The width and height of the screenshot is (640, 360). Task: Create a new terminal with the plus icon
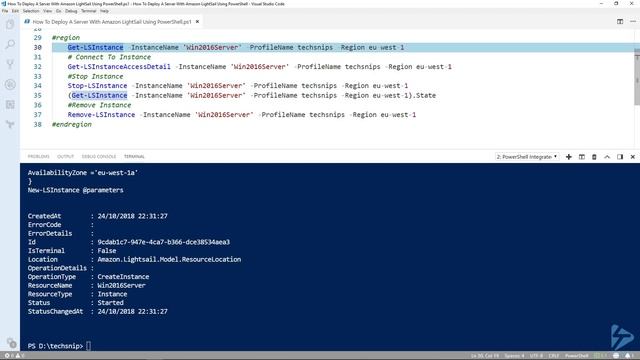pyautogui.click(x=569, y=157)
